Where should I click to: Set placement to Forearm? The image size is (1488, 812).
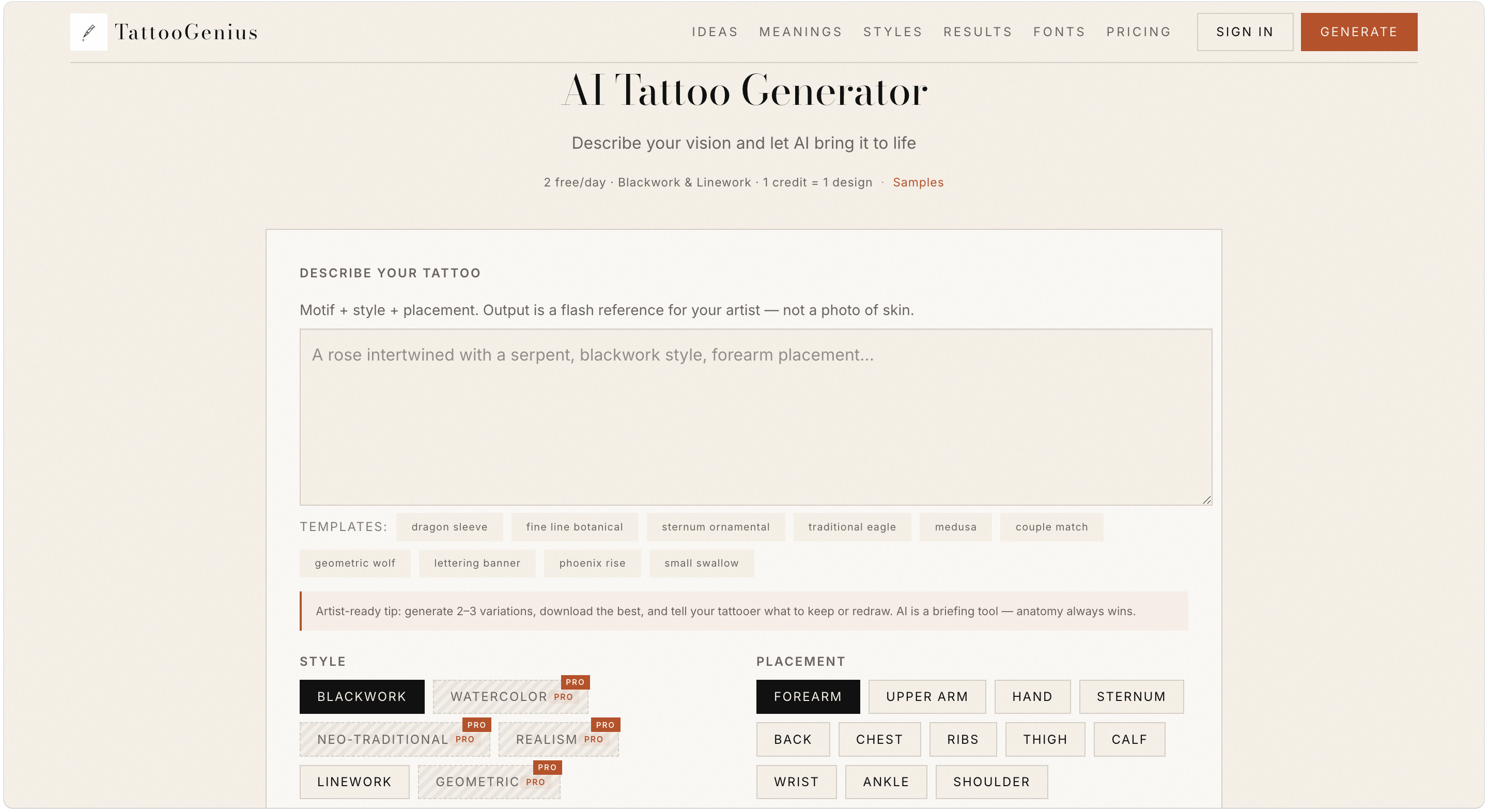tap(808, 696)
